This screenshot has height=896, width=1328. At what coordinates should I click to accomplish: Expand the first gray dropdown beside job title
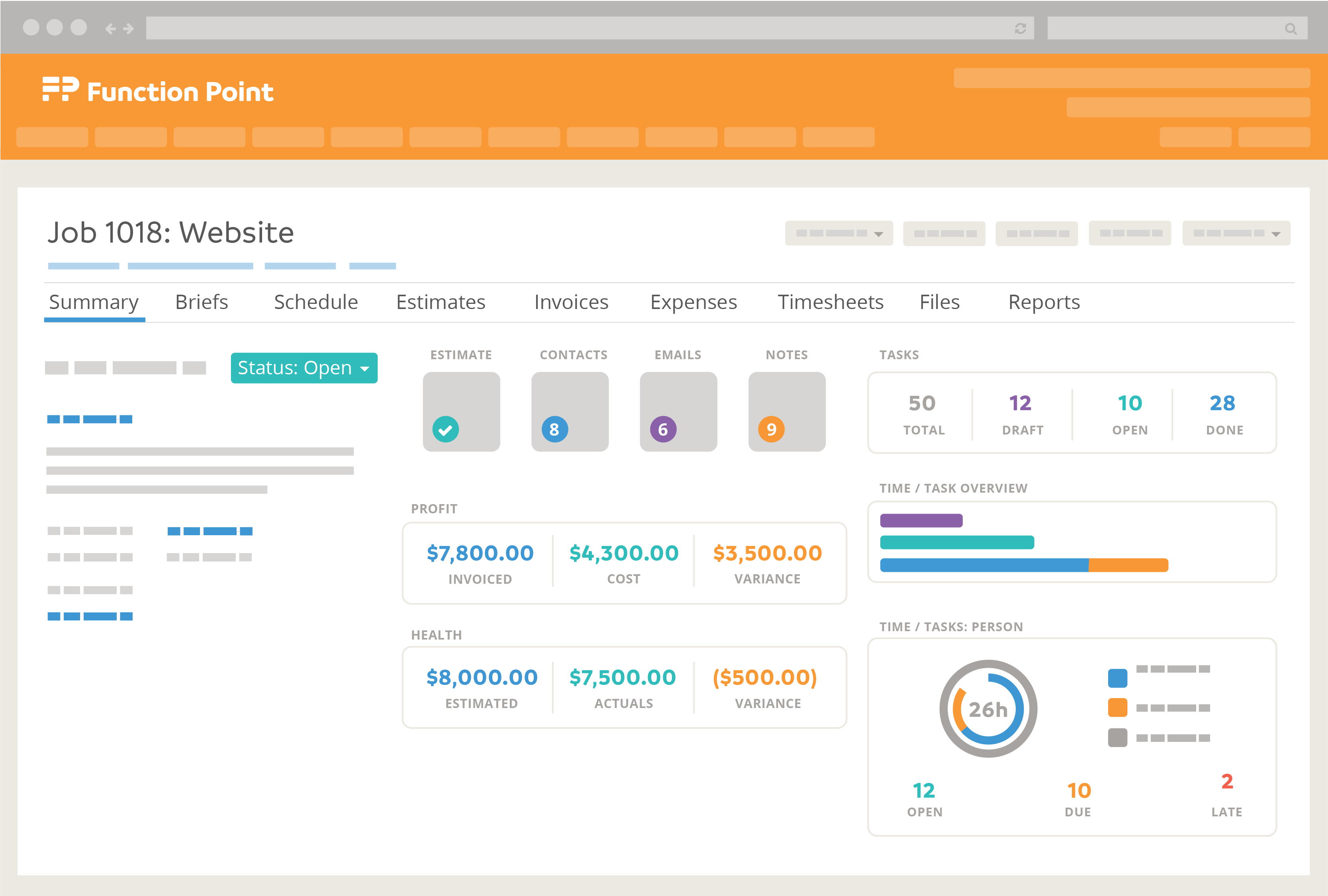838,233
